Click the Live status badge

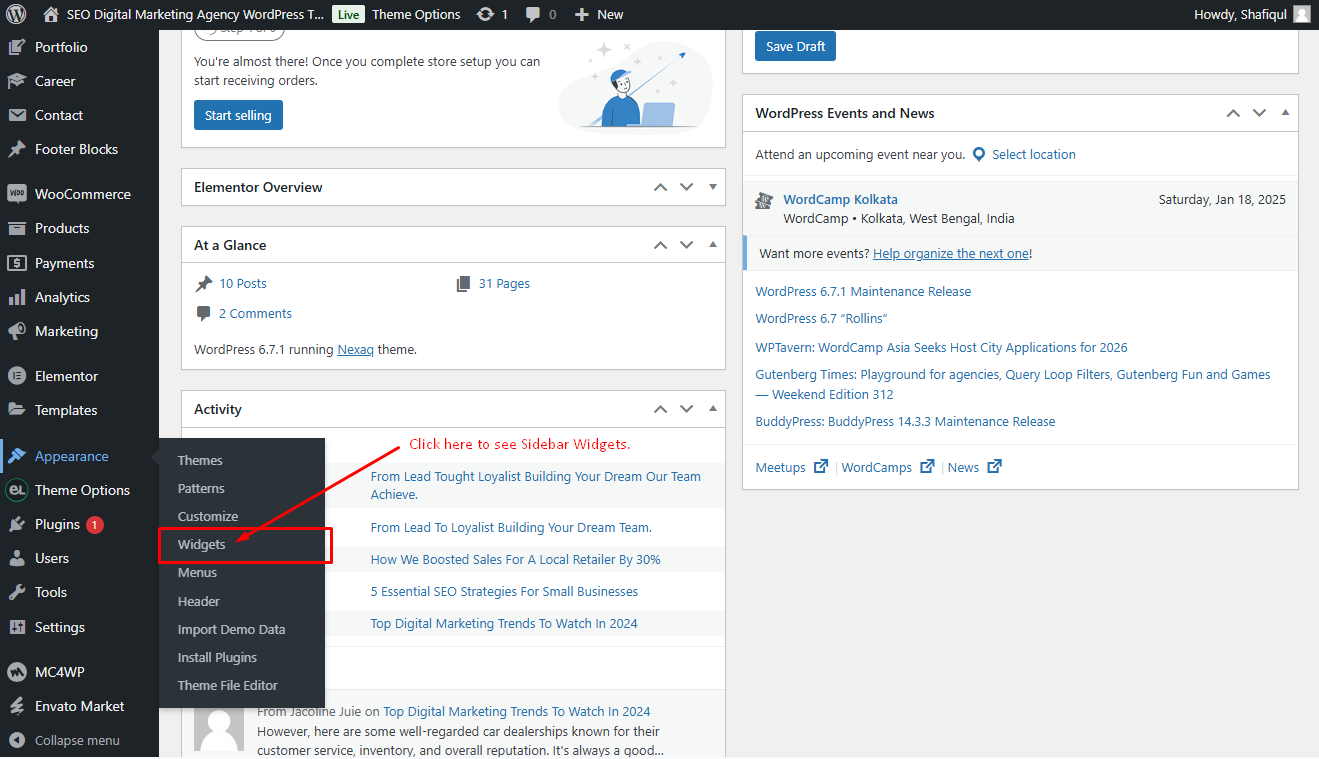pyautogui.click(x=348, y=14)
